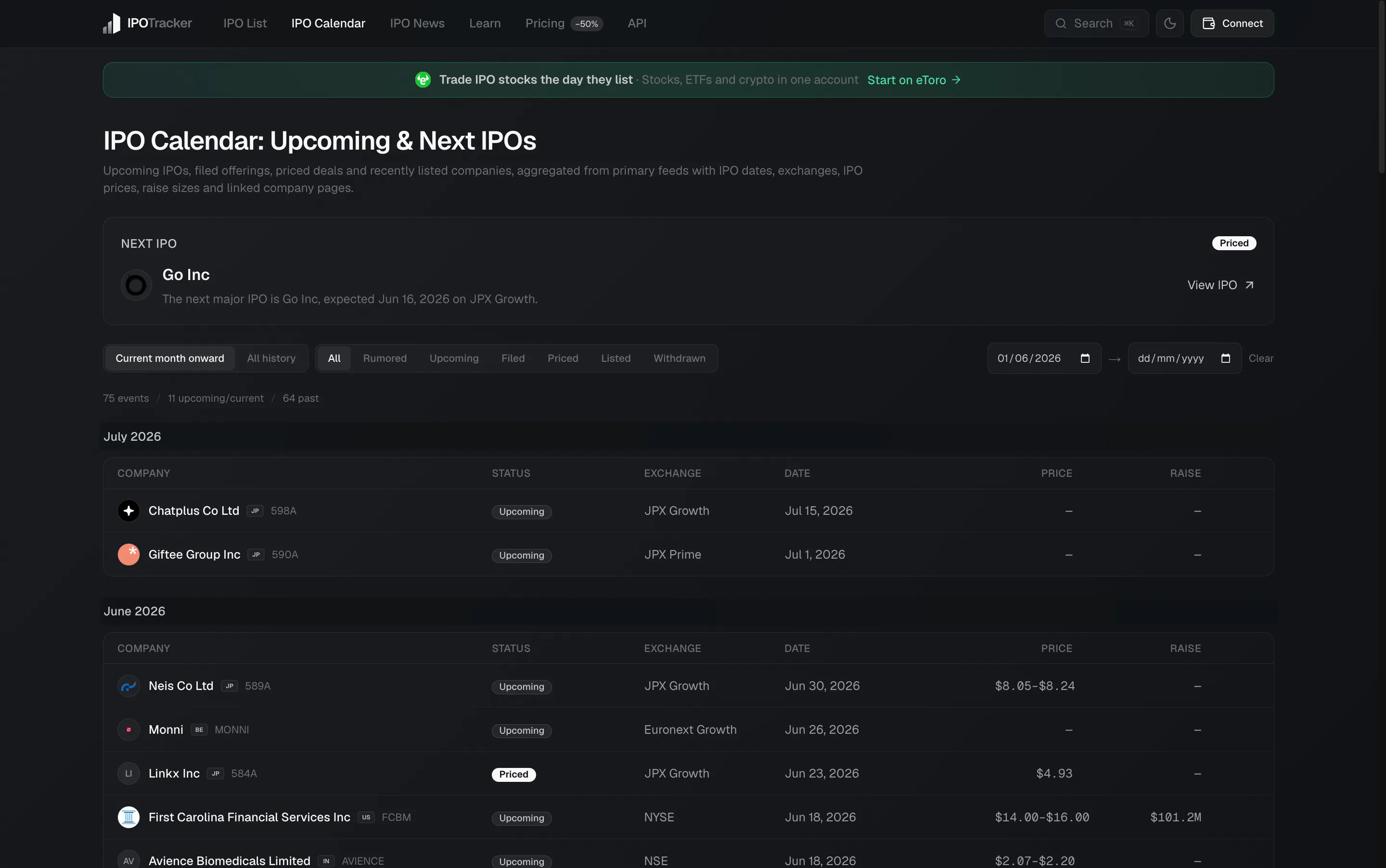Open the Learn menu item

(485, 24)
